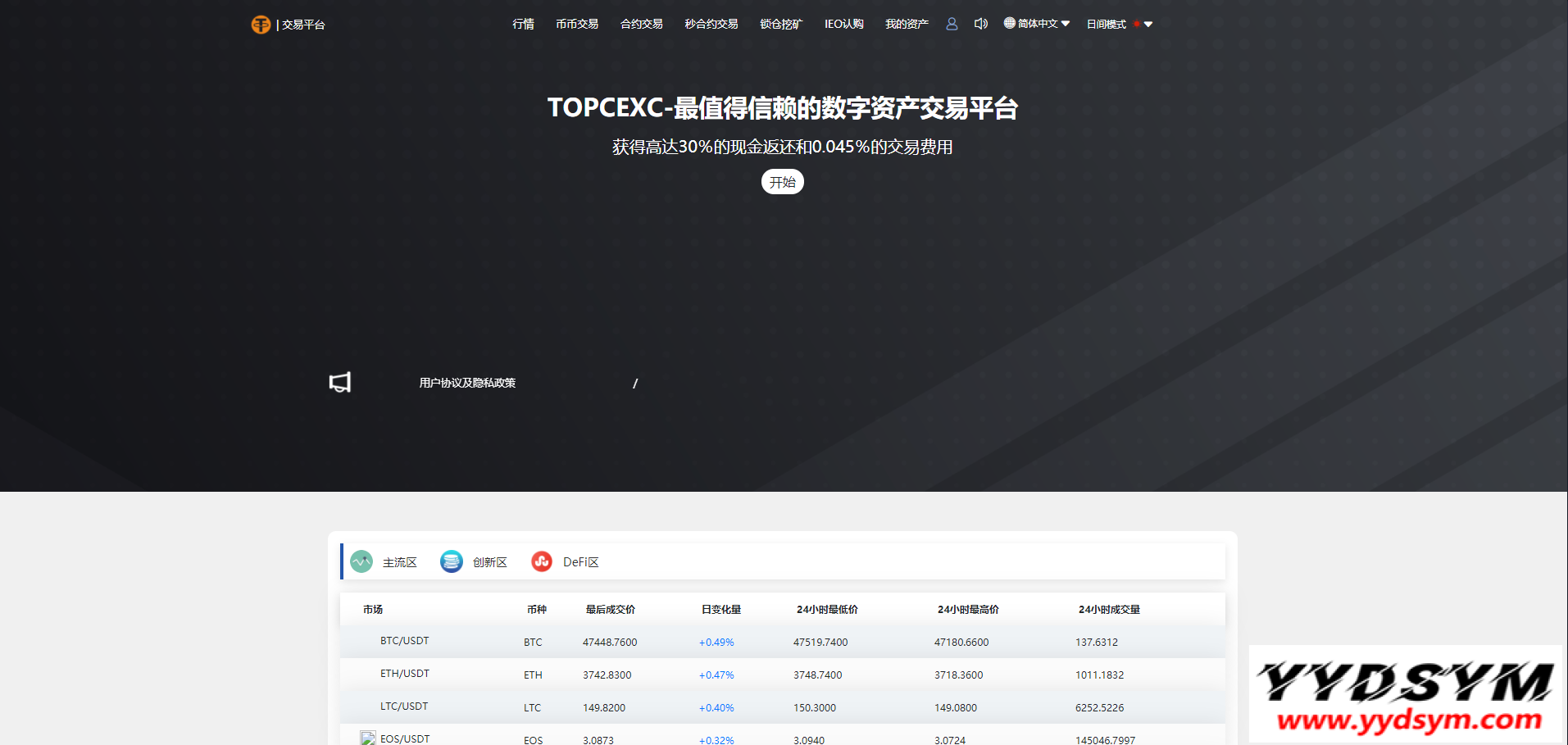1568x745 pixels.
Task: Select the BTC/USDT market row
Action: pos(404,641)
